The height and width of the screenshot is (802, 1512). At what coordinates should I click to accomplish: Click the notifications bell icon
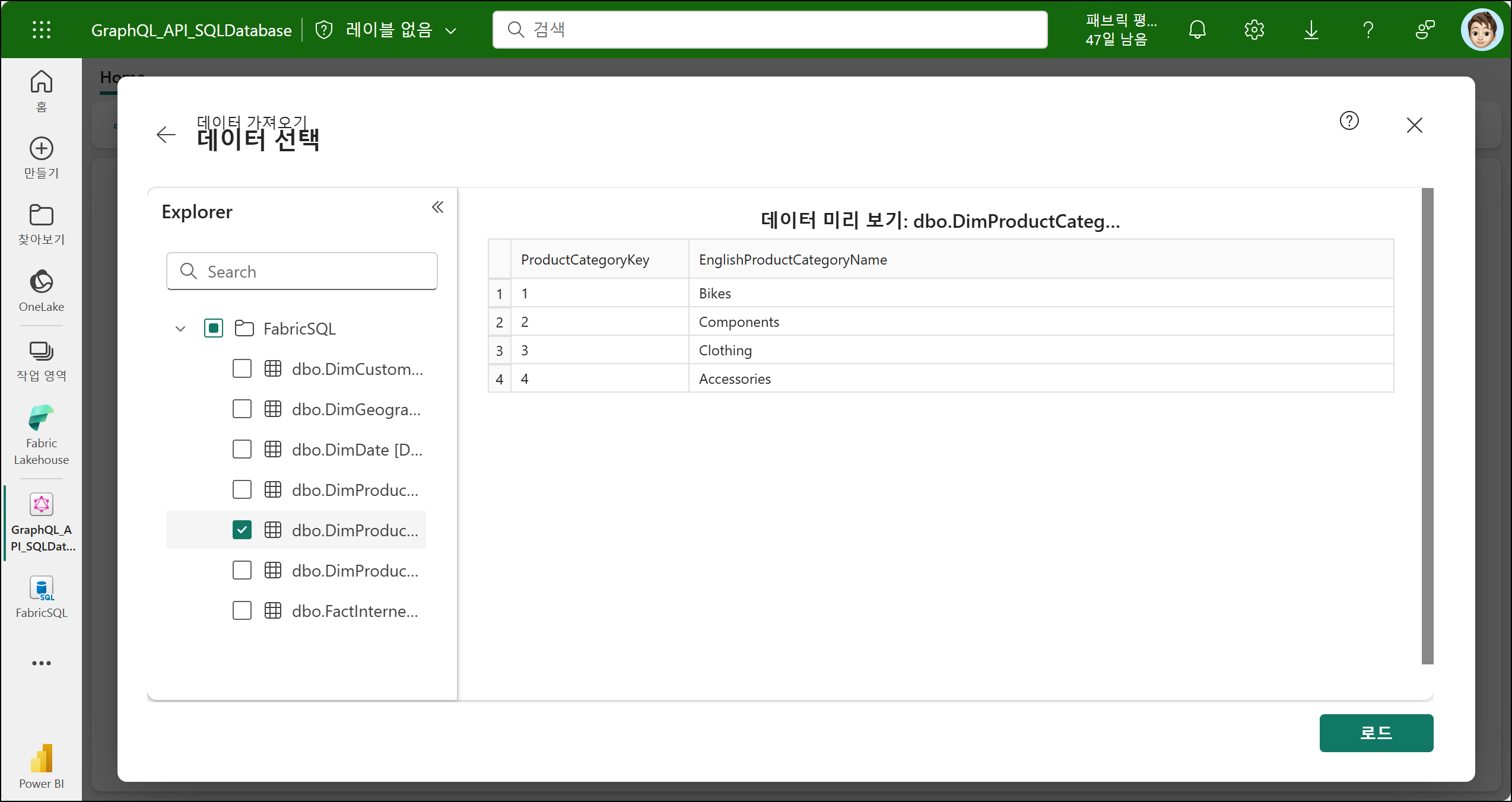click(1197, 30)
